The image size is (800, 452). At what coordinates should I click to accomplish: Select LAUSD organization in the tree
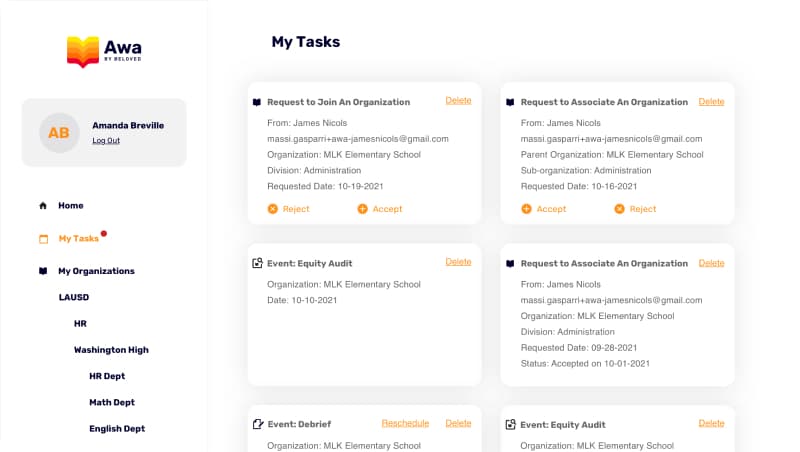pos(74,298)
